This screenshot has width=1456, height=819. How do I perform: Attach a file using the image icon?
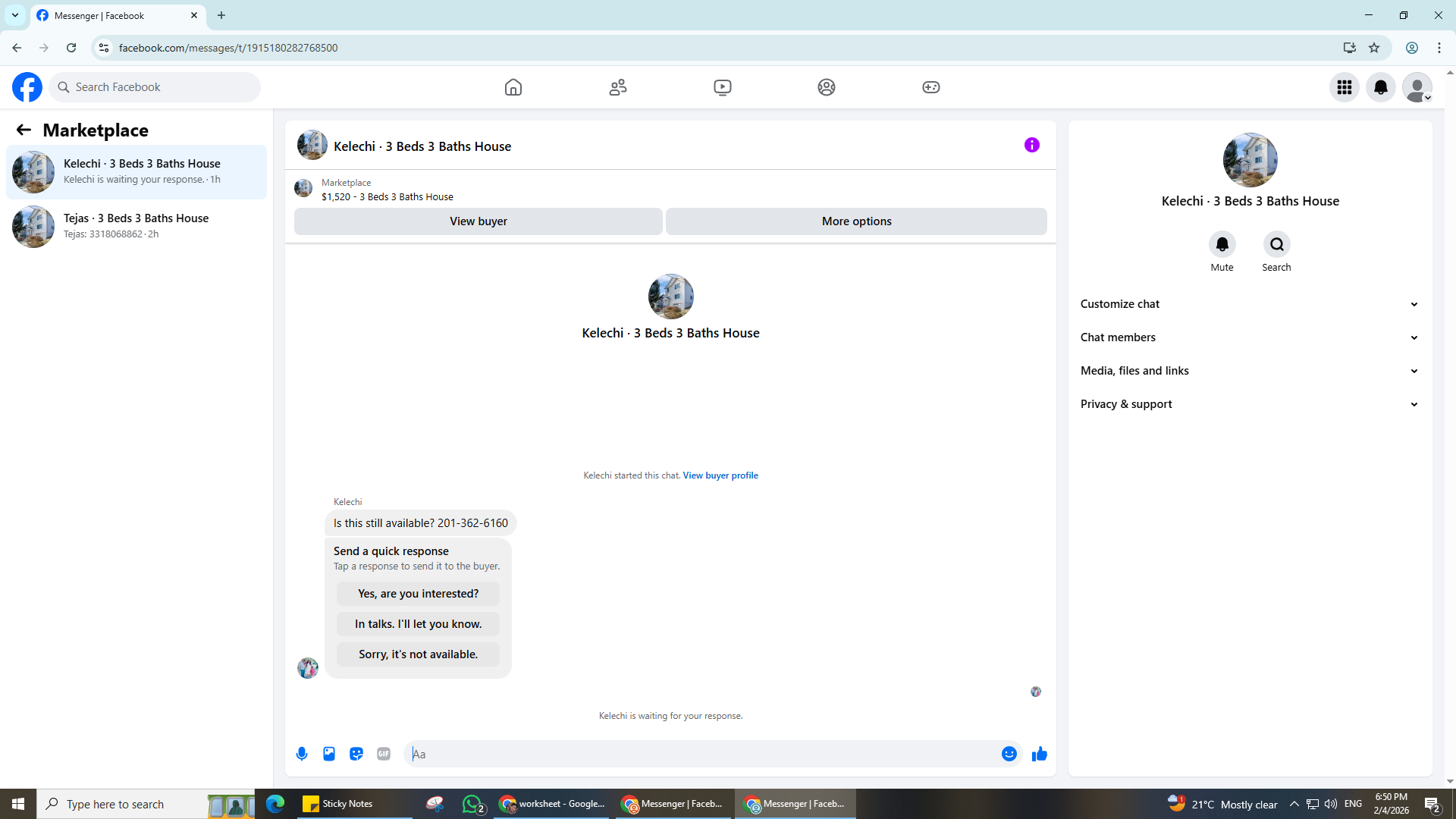pyautogui.click(x=329, y=754)
